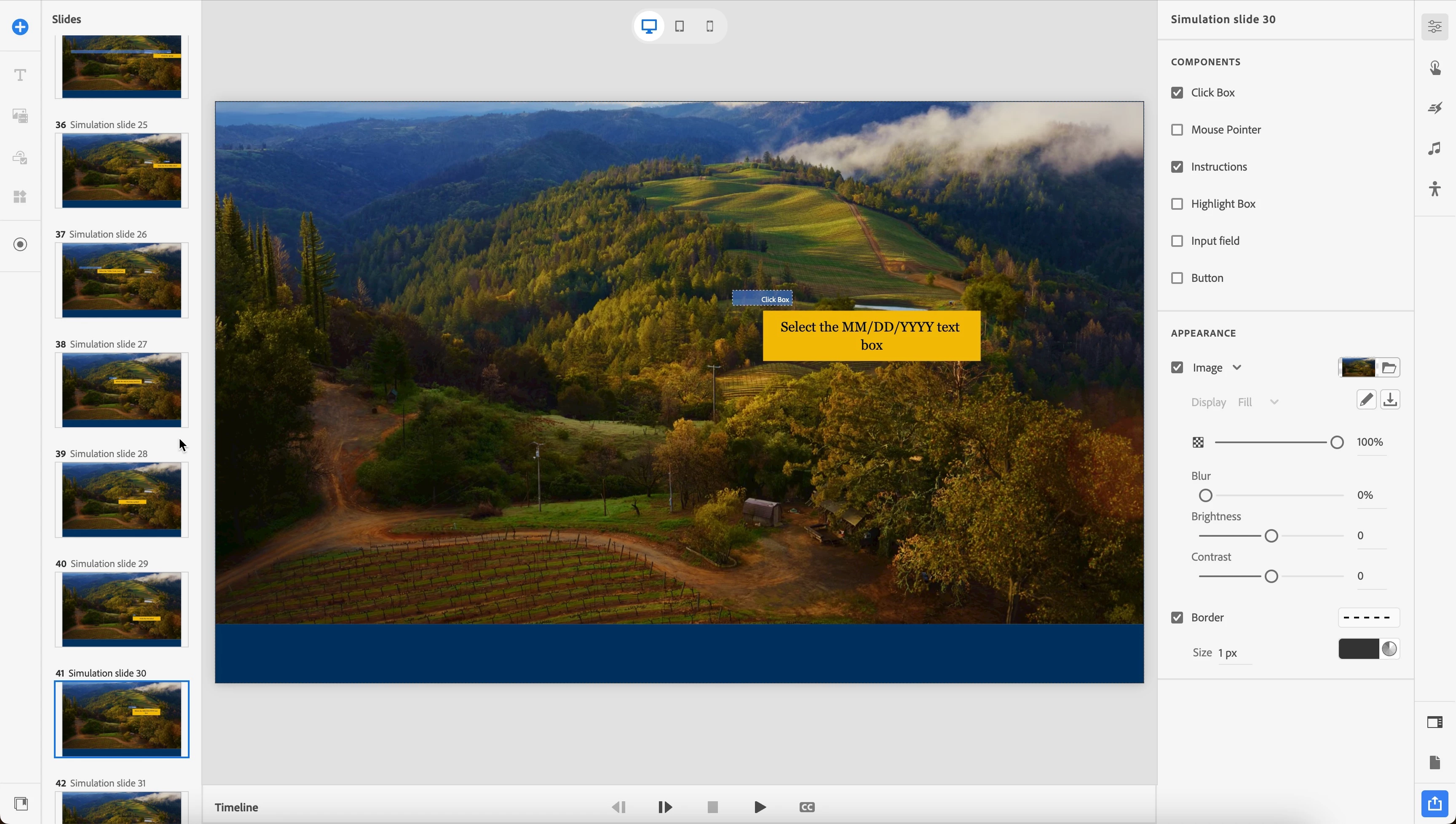
Task: Open the Accessibility panel icon
Action: (1435, 189)
